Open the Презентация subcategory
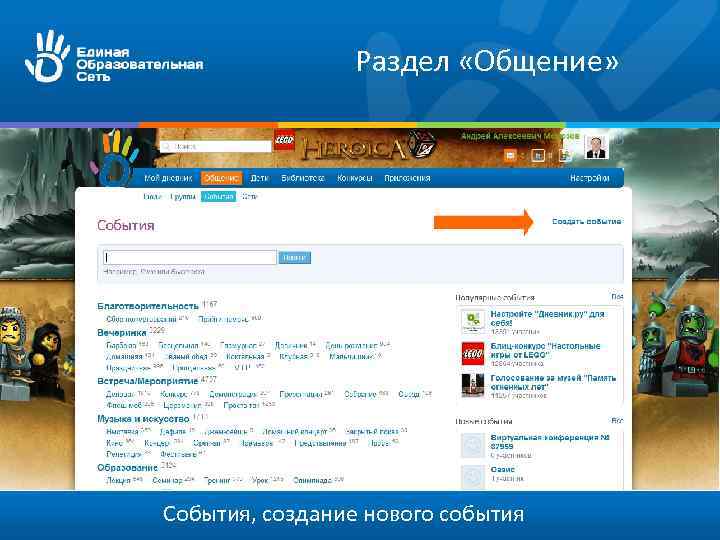 [x=301, y=394]
